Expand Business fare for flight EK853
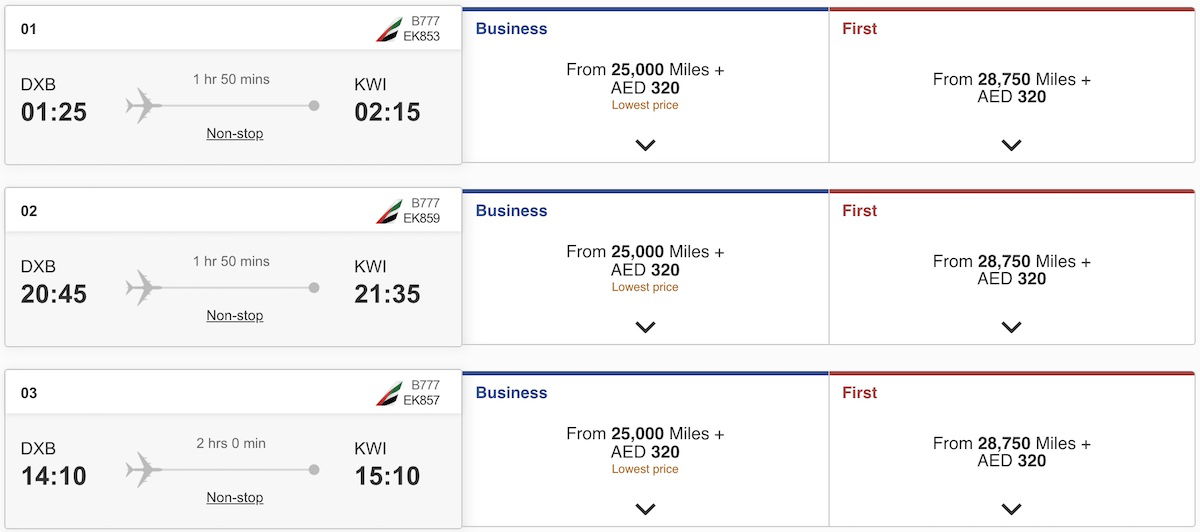This screenshot has width=1200, height=532. click(x=645, y=145)
